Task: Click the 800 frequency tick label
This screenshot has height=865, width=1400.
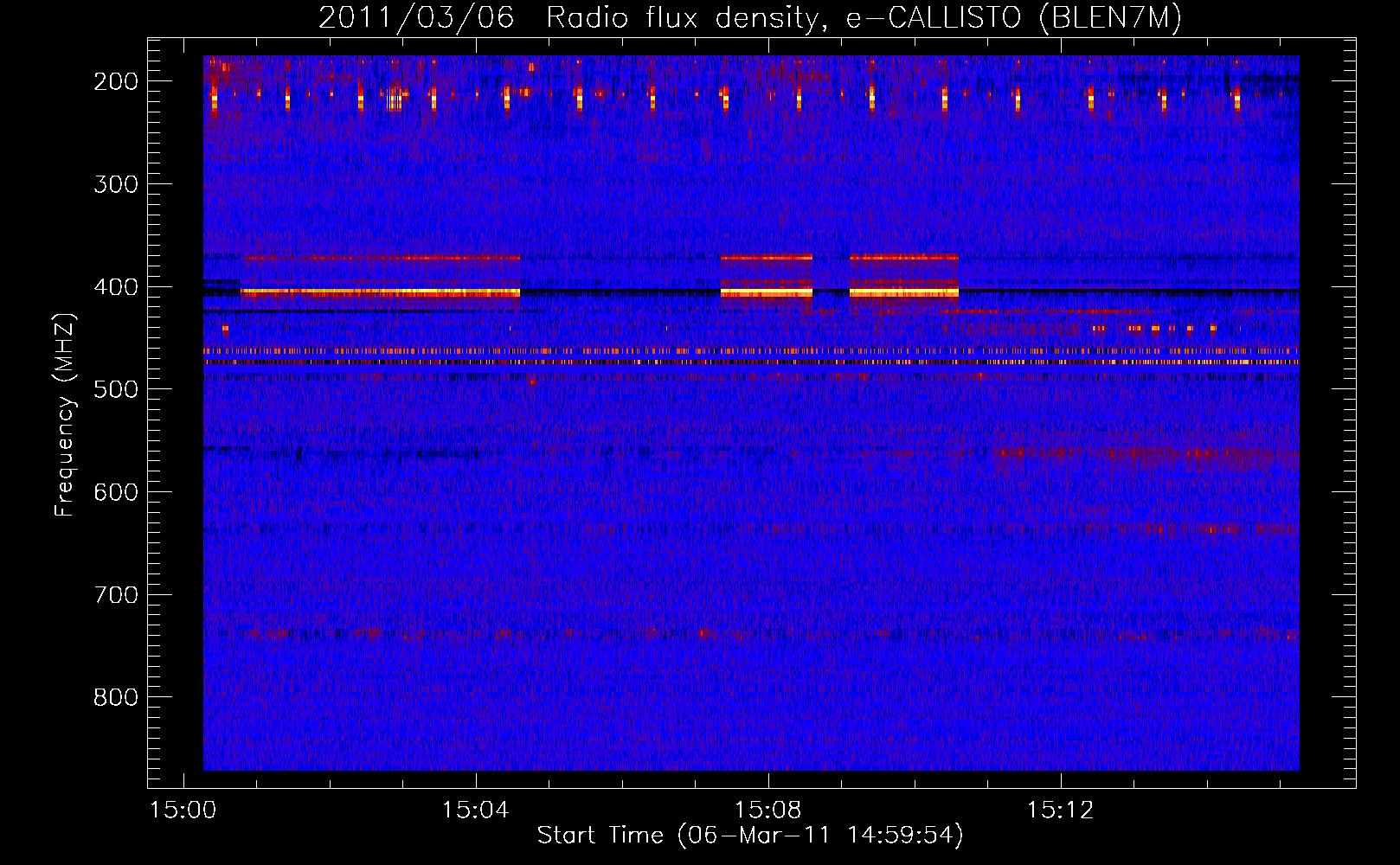Action: pos(116,697)
